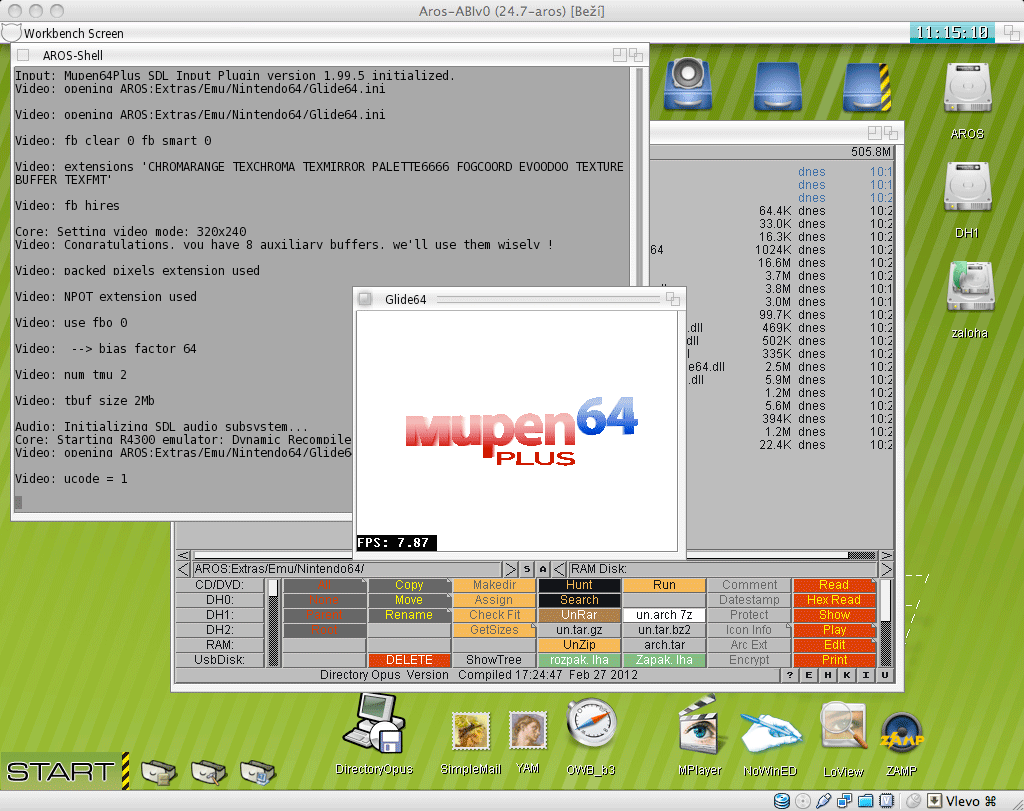Open the START menu button

click(x=60, y=771)
